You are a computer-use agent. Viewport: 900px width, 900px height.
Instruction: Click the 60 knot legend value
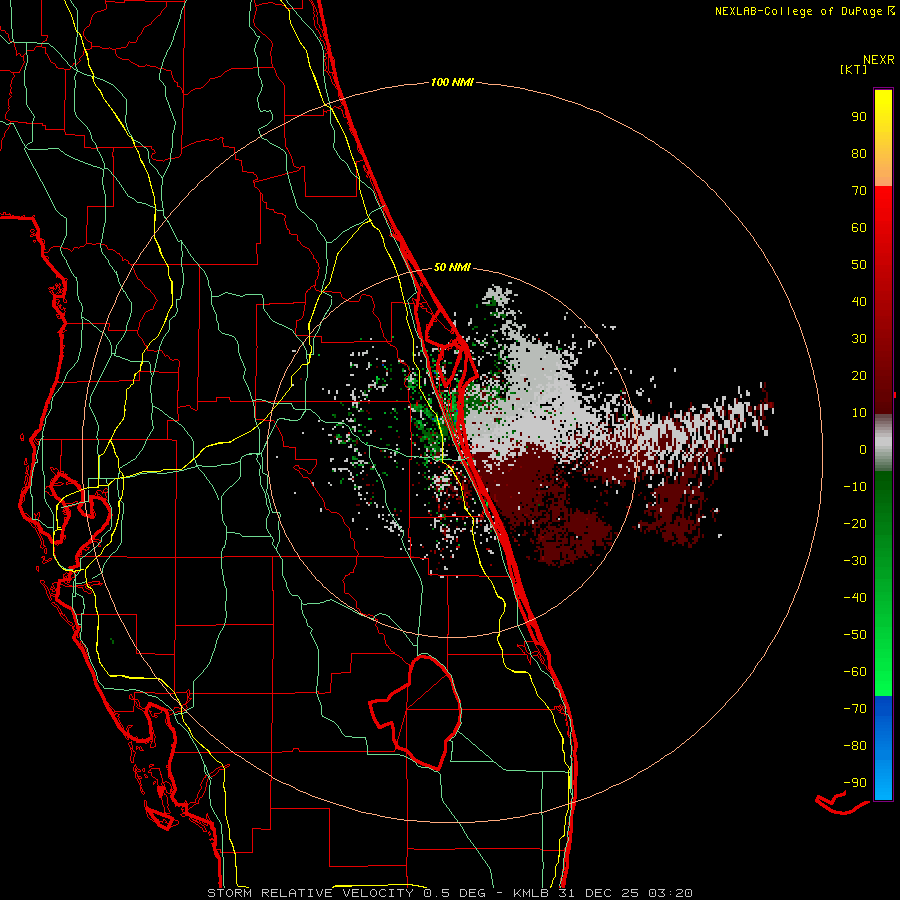(859, 227)
